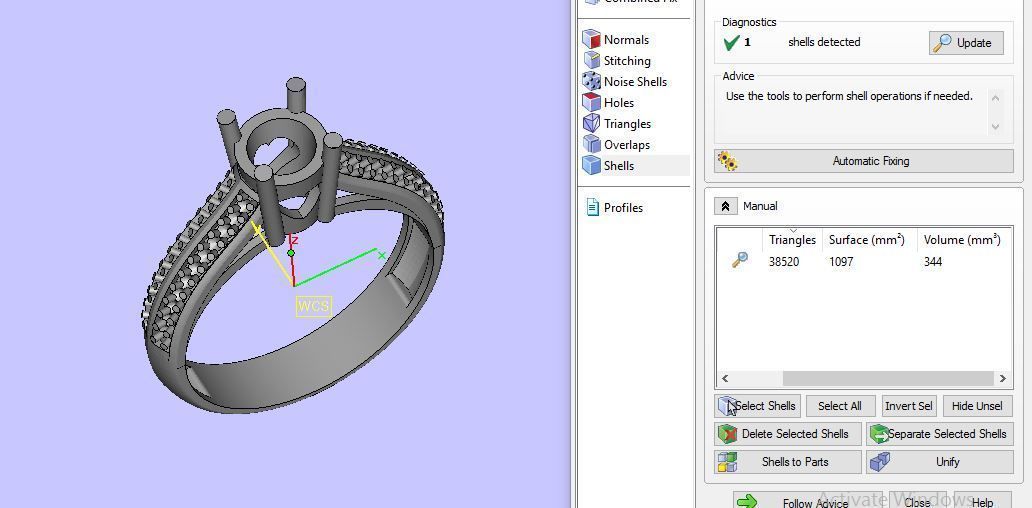Click the shell list right scroll arrow
1032x508 pixels.
[x=1002, y=378]
